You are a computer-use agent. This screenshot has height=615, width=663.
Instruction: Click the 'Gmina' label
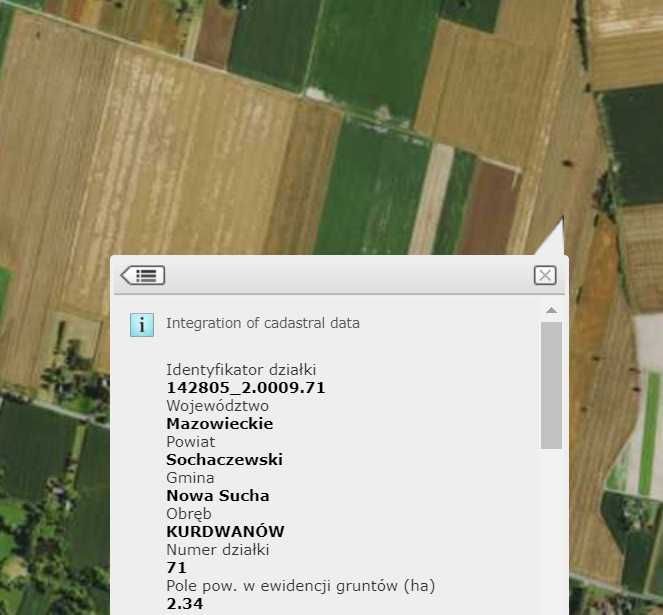190,478
